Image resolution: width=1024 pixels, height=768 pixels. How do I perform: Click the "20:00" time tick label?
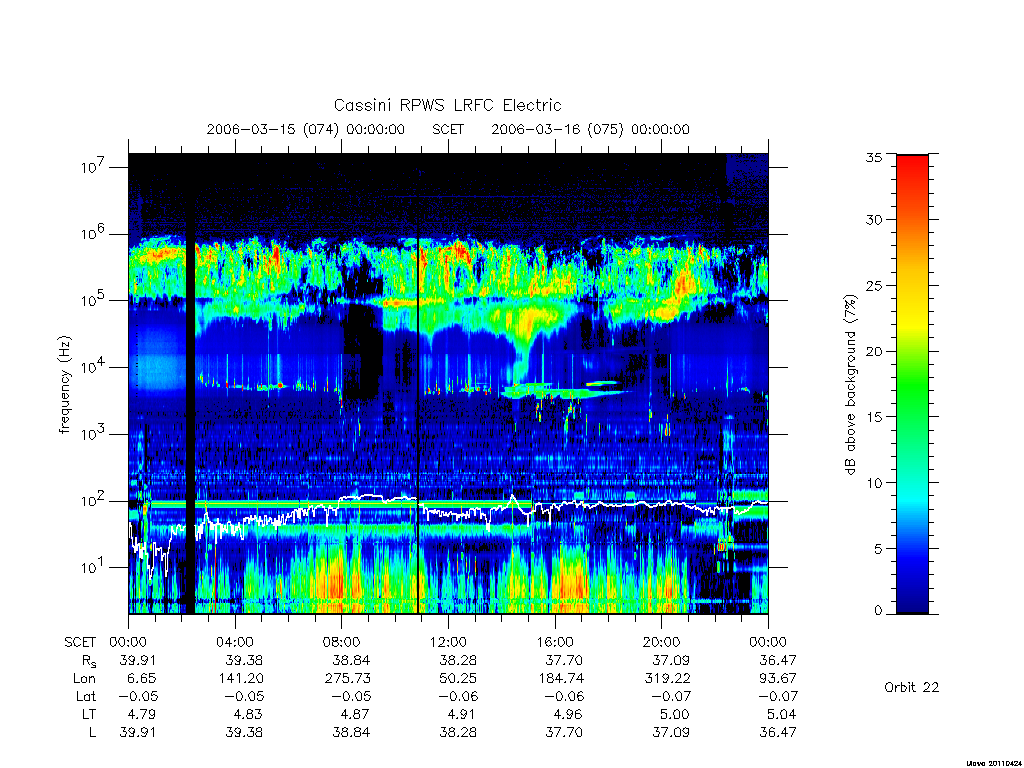[x=662, y=642]
